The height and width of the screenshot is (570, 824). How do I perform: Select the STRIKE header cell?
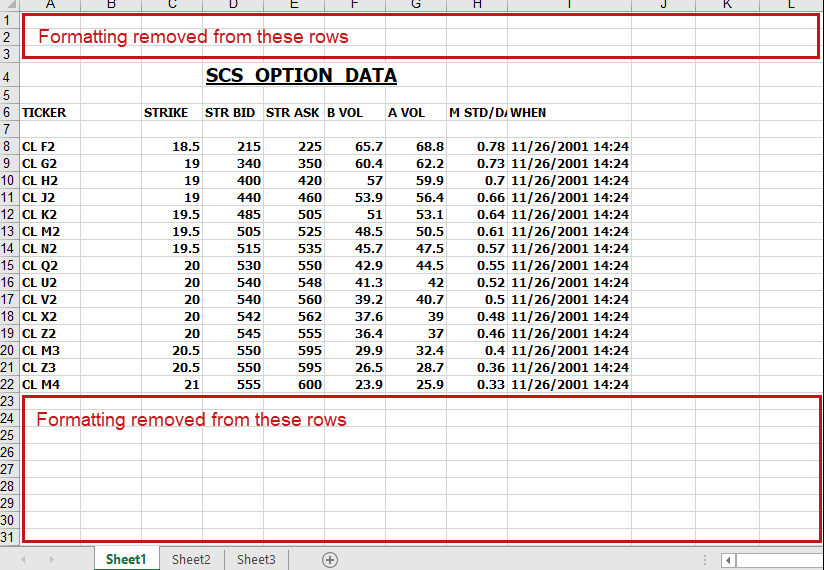coord(172,113)
